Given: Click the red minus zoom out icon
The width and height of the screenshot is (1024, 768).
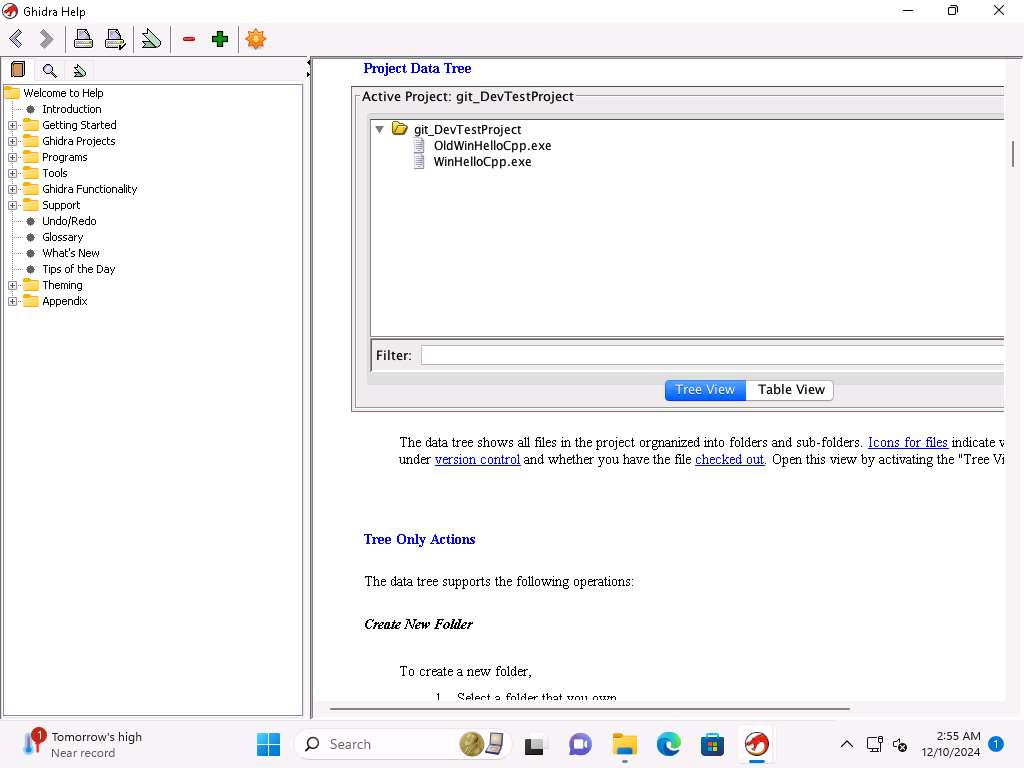Looking at the screenshot, I should click(189, 39).
